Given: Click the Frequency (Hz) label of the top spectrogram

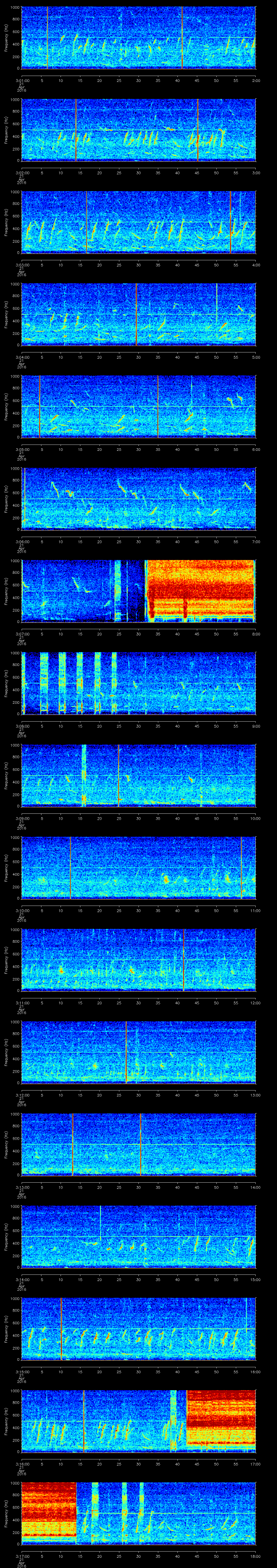Looking at the screenshot, I should click(6, 37).
